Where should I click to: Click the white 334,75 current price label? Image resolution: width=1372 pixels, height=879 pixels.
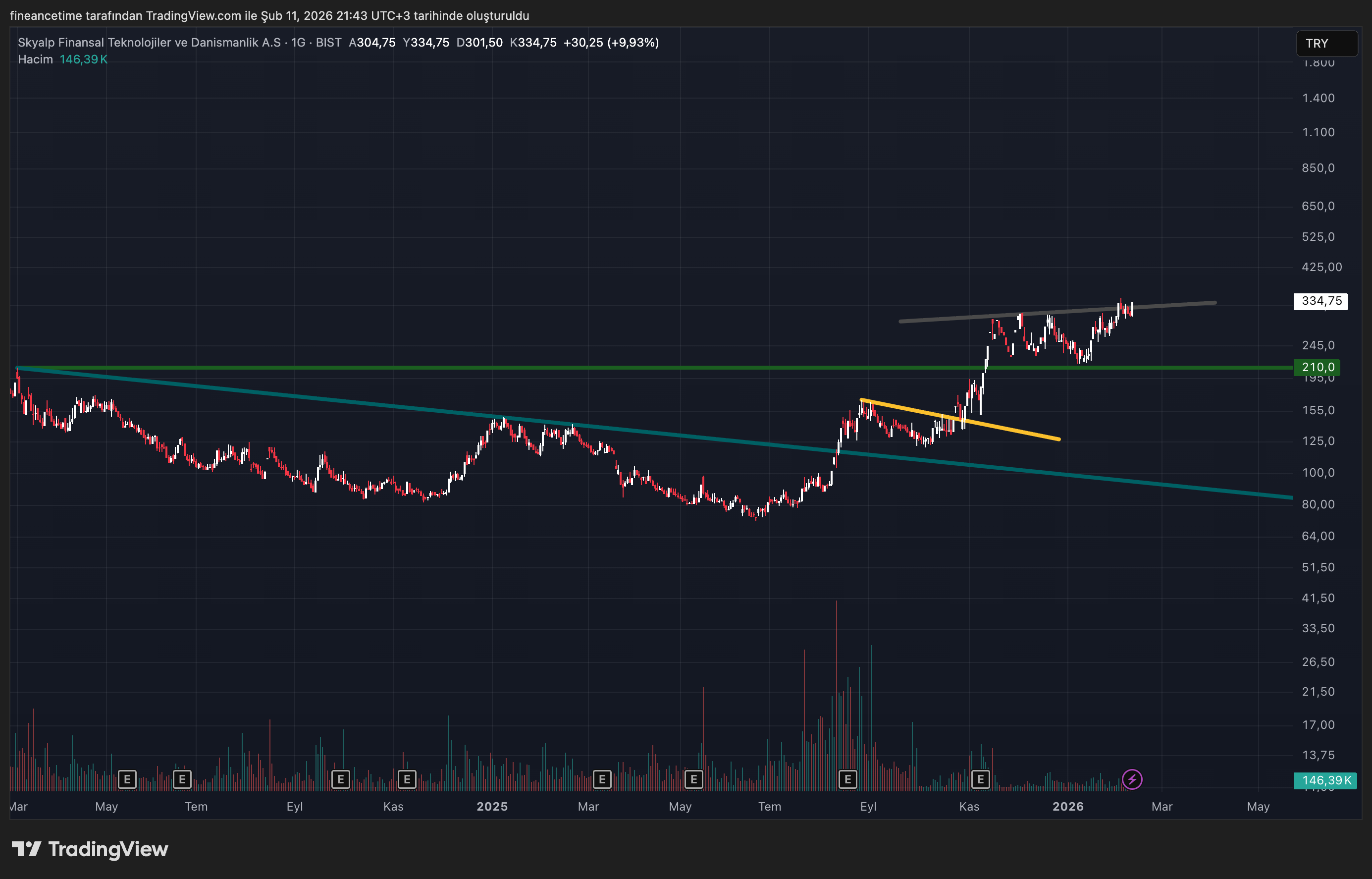tap(1320, 301)
